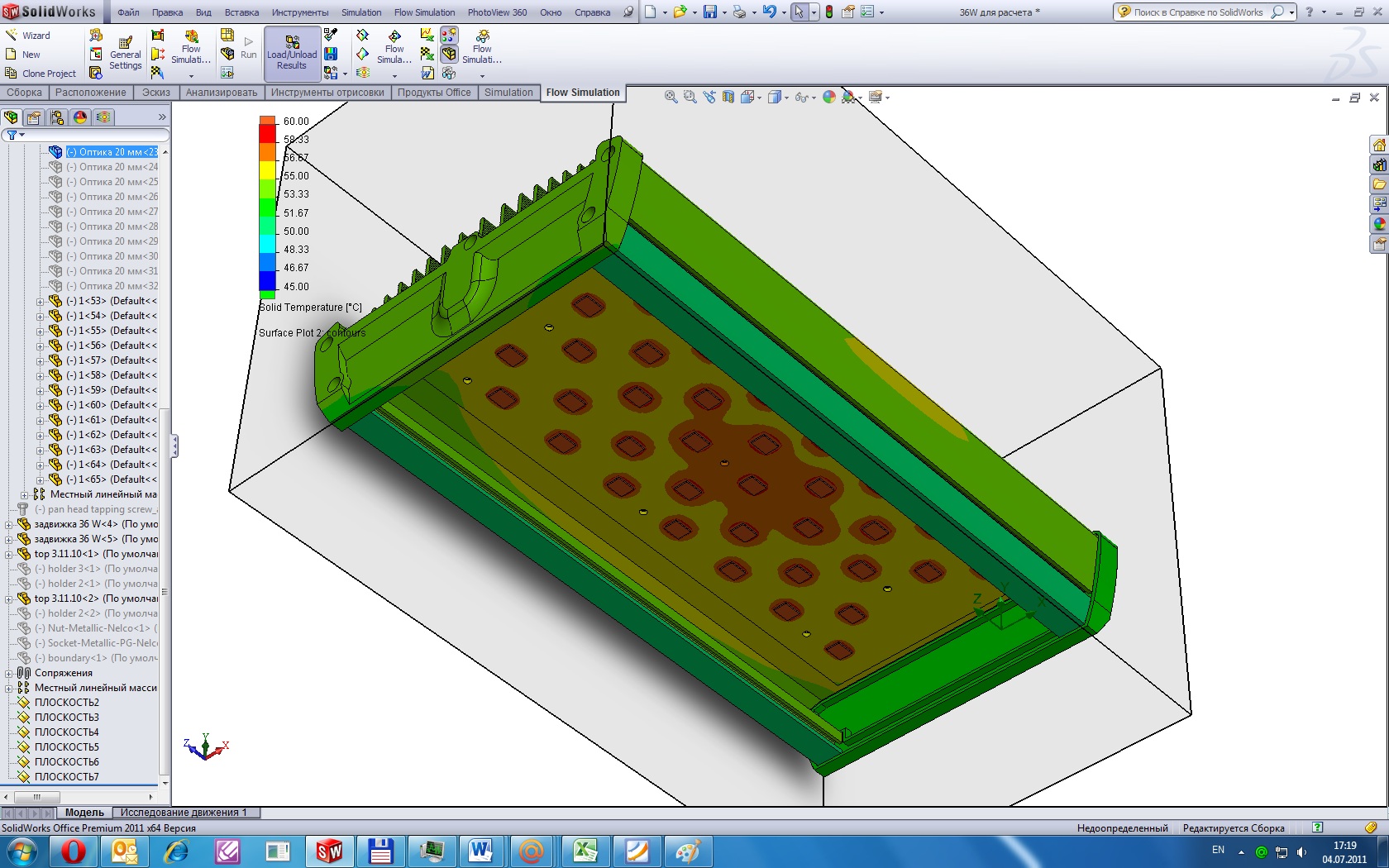Screen dimensions: 1389x868
Task: Open File Explorer task pane icon
Action: click(x=1379, y=184)
